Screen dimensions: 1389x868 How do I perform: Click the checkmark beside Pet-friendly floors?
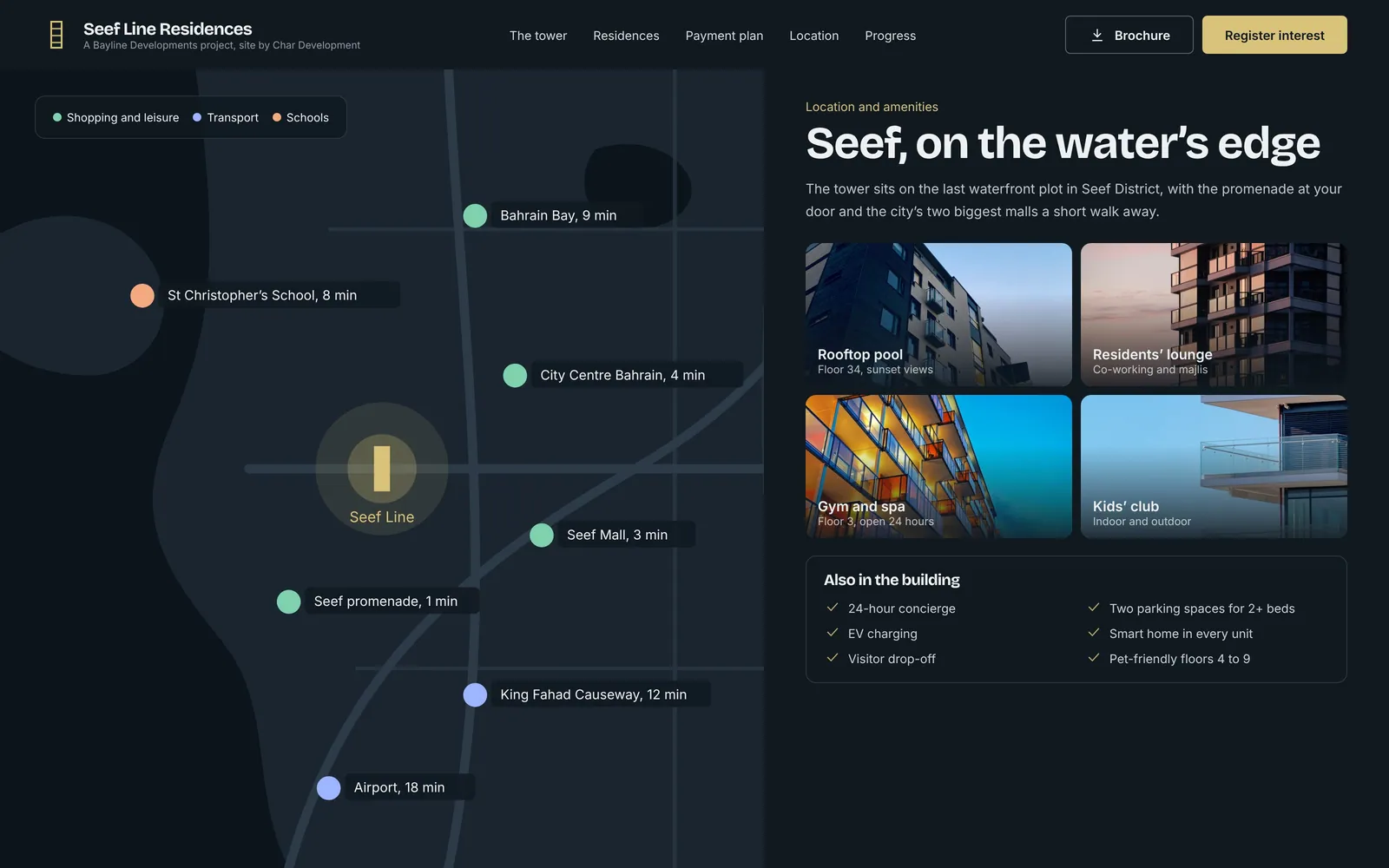point(1094,658)
